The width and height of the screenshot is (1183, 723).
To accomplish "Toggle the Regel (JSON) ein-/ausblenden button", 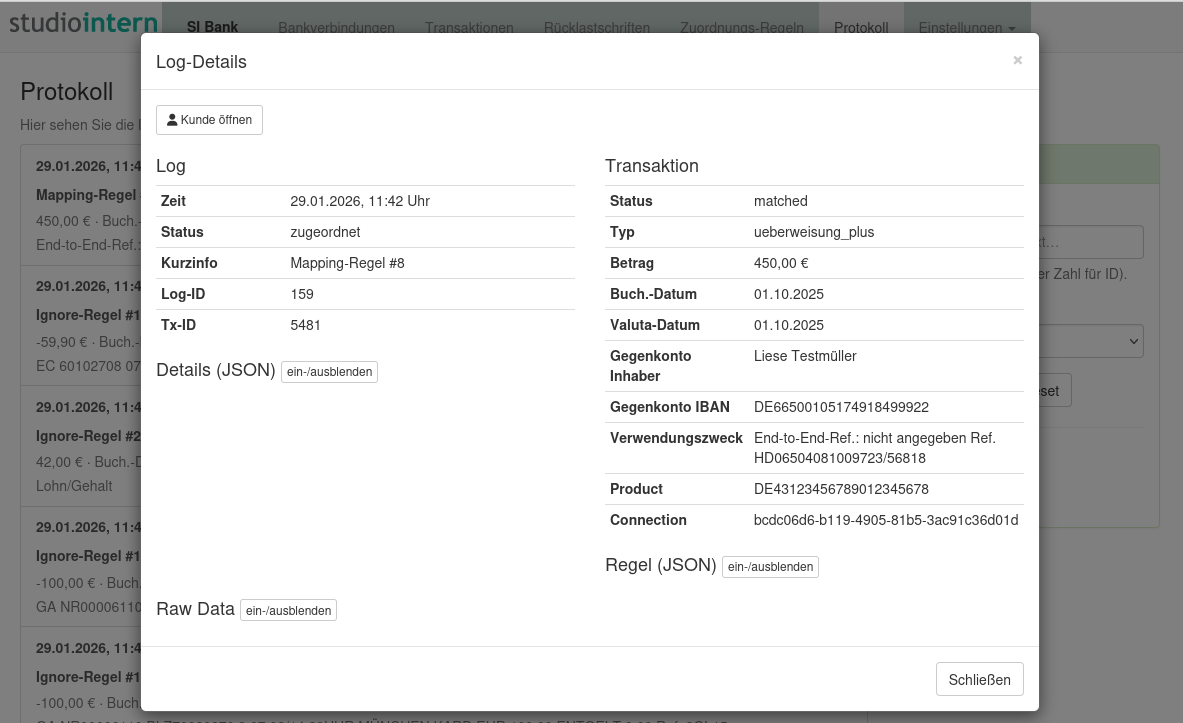I will pyautogui.click(x=770, y=567).
